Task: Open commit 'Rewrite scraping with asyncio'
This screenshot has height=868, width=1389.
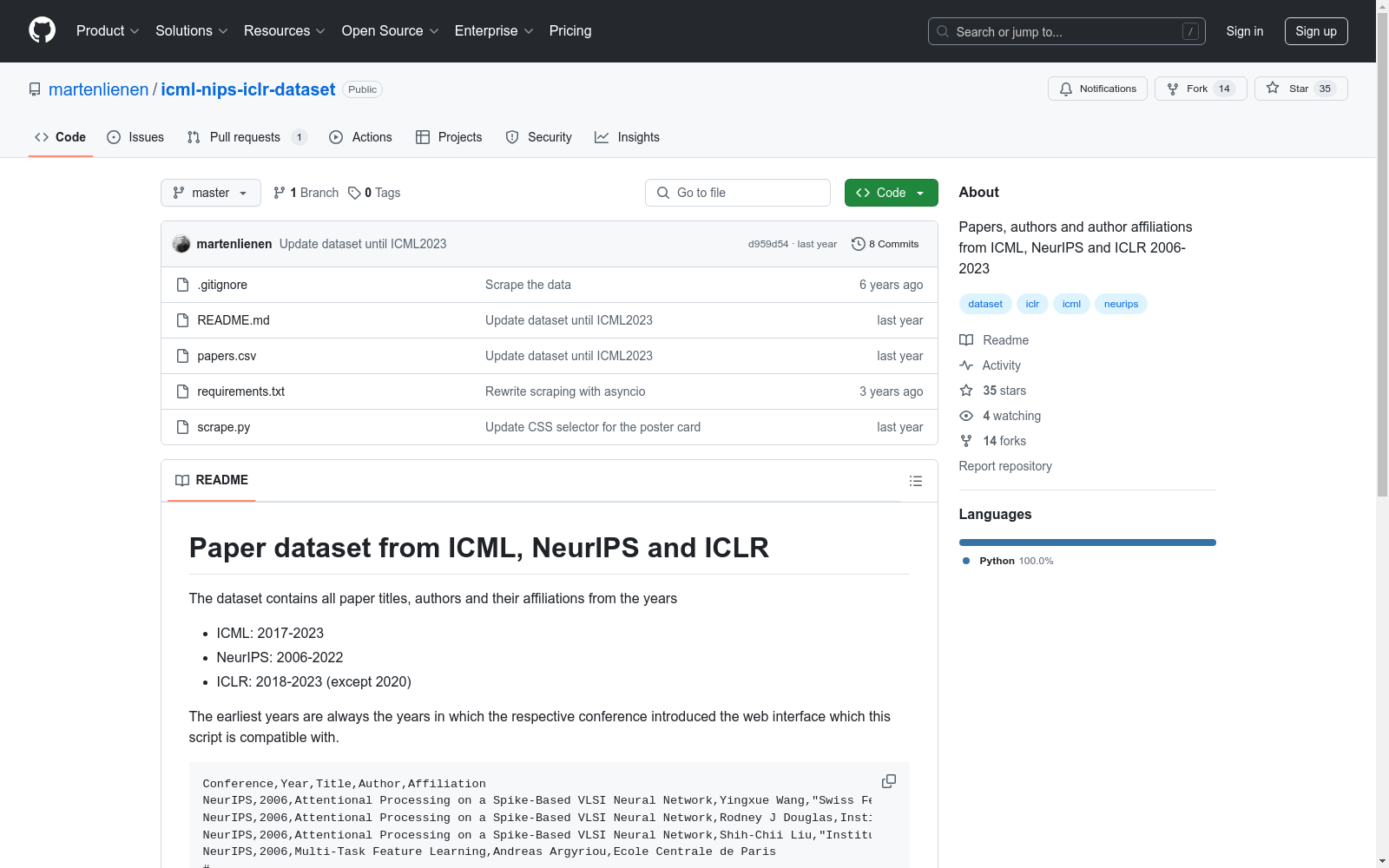Action: (x=565, y=391)
